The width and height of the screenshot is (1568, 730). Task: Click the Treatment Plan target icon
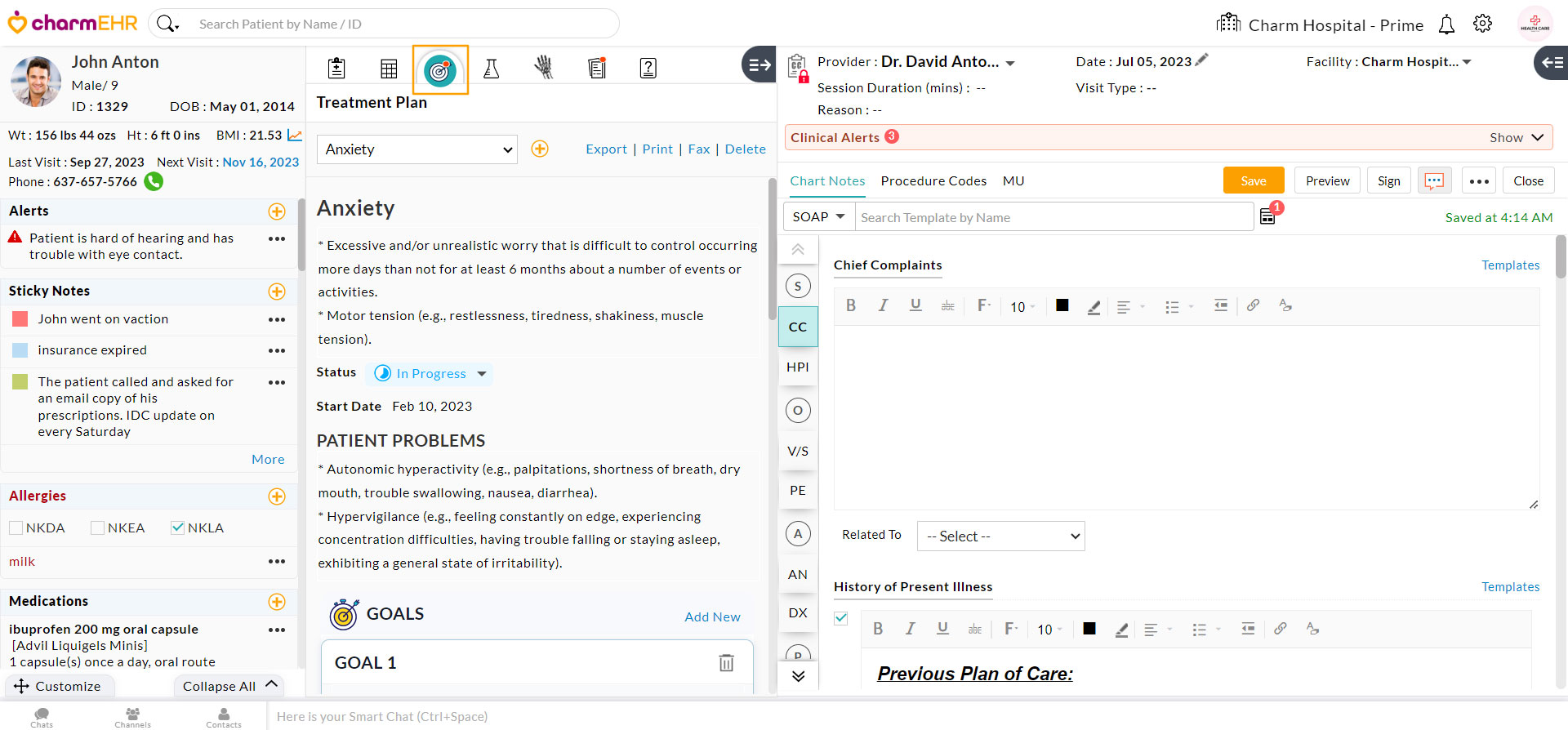(440, 70)
